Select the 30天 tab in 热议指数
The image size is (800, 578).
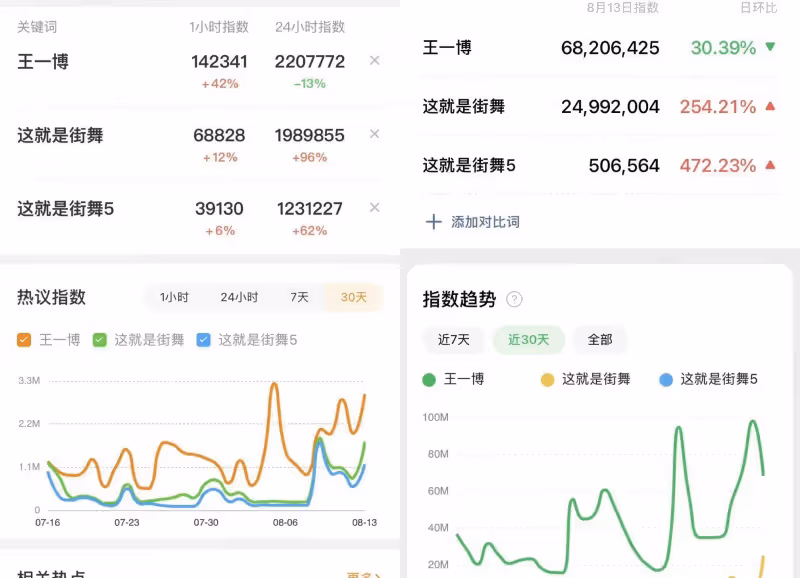pos(354,297)
